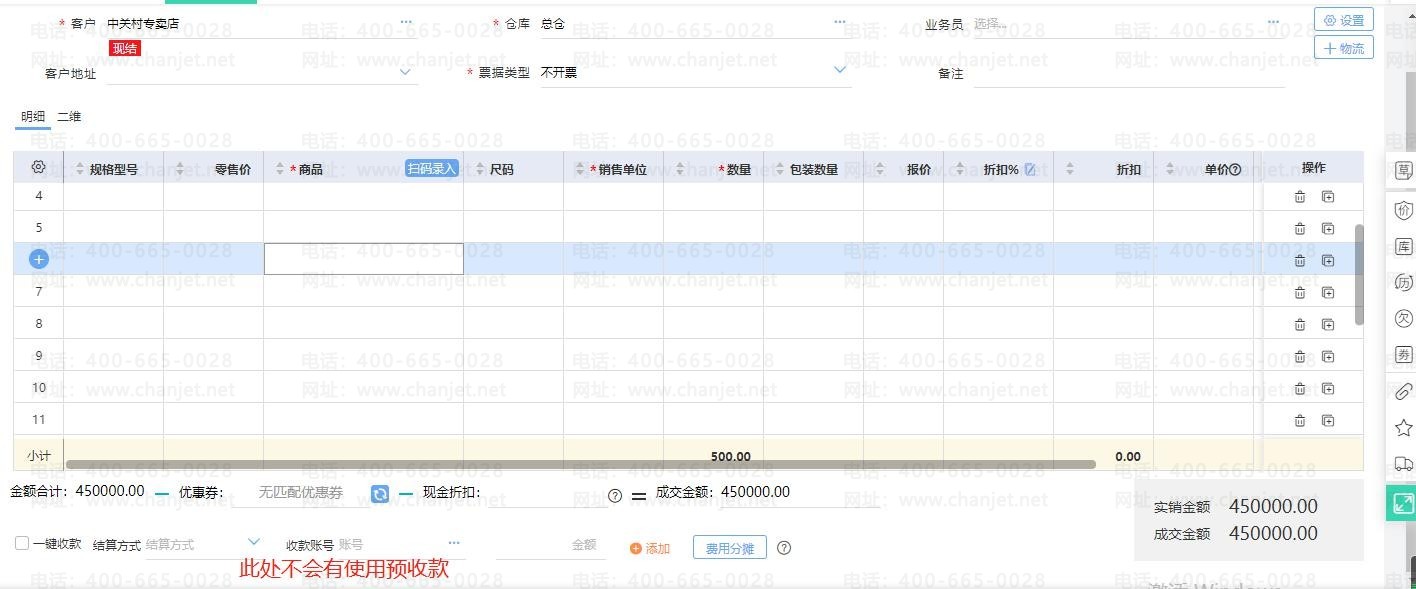The height and width of the screenshot is (589, 1416).
Task: Click the edit icon beside 折扣% header
Action: (1030, 170)
